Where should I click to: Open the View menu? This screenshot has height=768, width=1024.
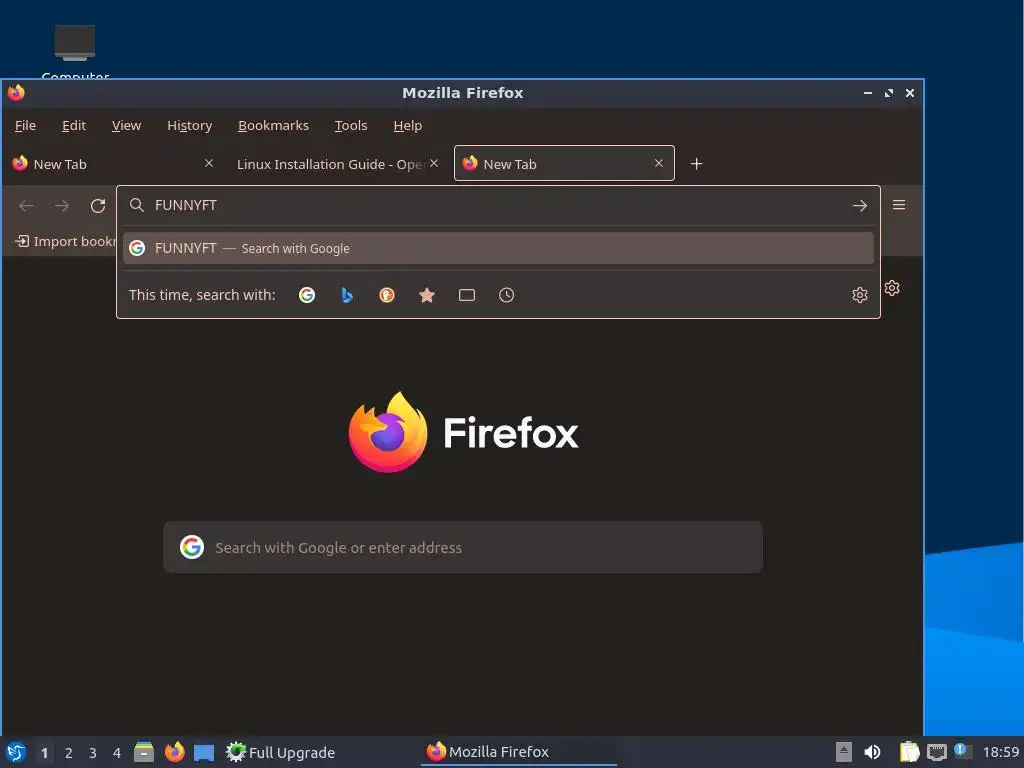(x=126, y=125)
